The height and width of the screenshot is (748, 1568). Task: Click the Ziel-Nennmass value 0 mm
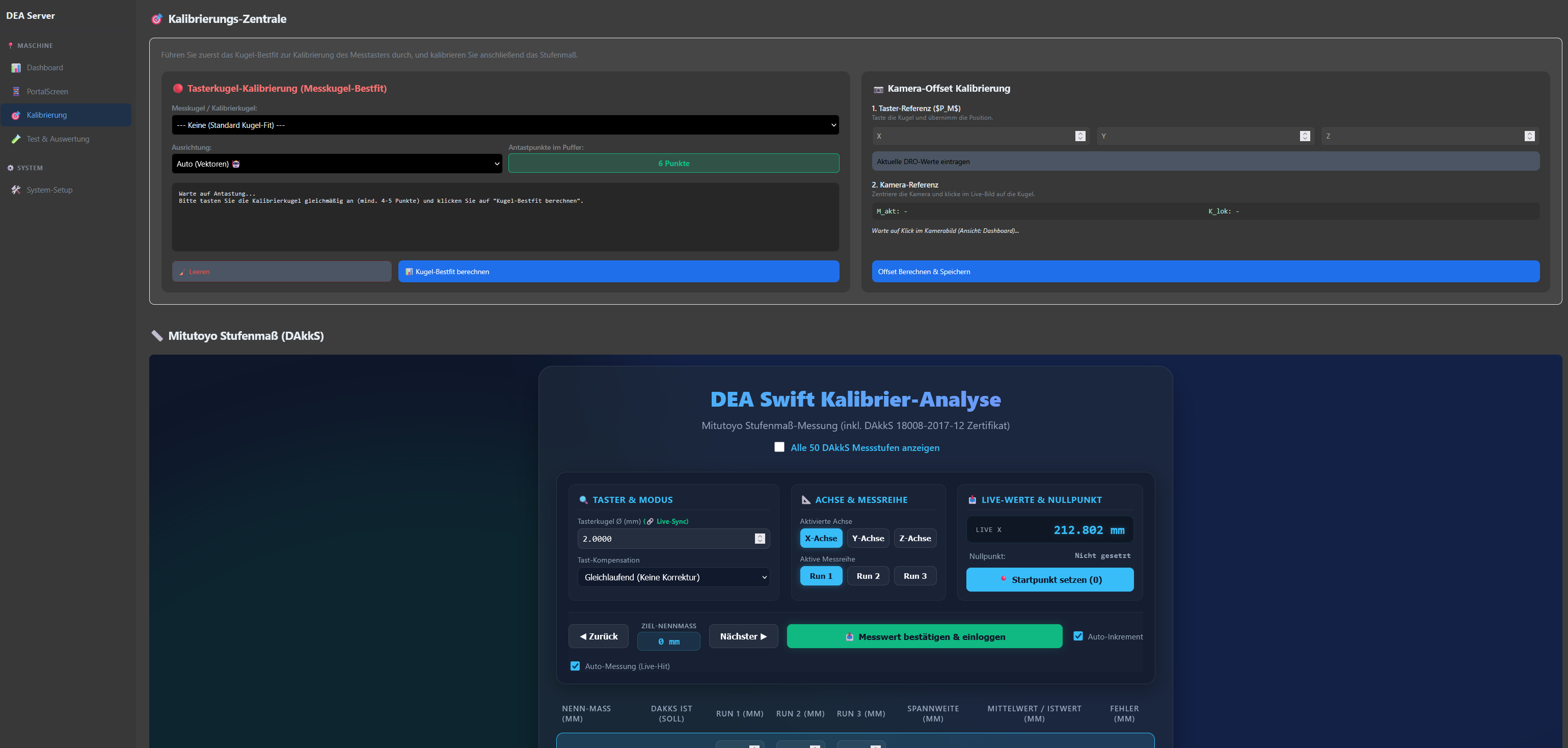click(668, 642)
